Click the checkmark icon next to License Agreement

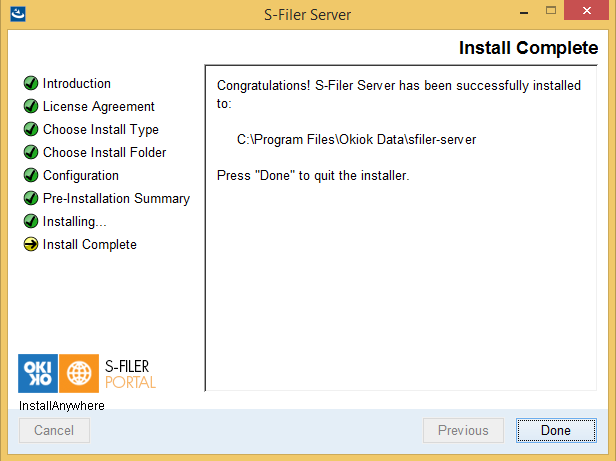31,106
